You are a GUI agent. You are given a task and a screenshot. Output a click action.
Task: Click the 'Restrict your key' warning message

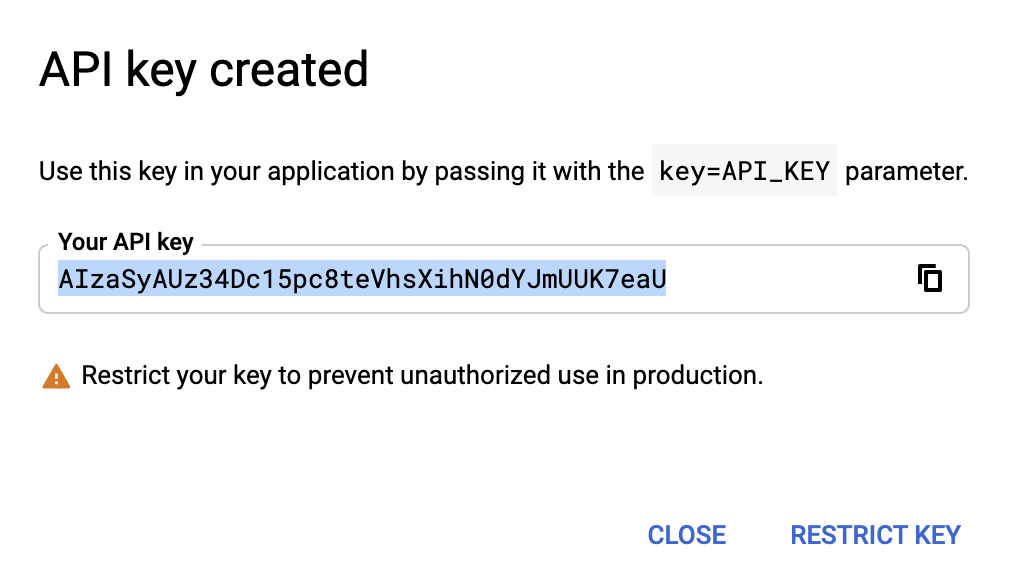[422, 376]
